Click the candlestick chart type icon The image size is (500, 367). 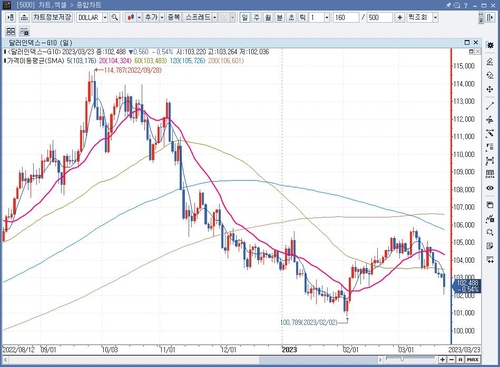point(131,17)
